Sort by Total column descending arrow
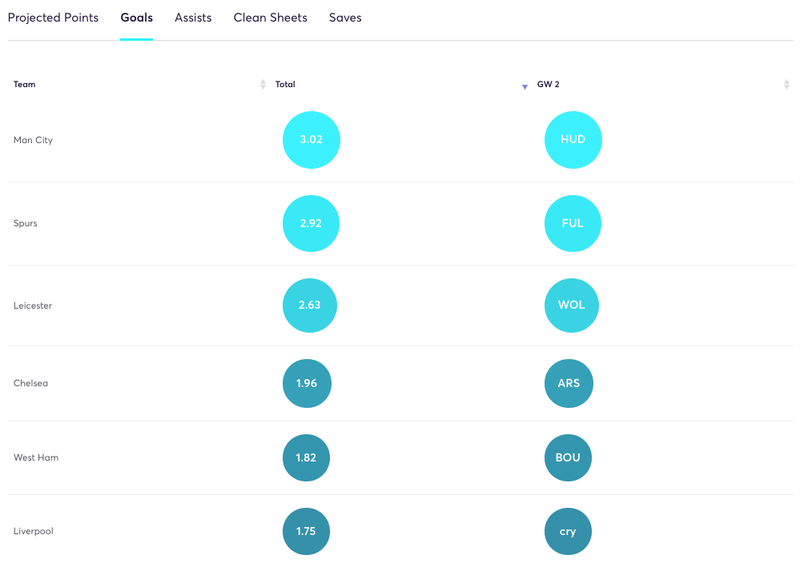The width and height of the screenshot is (800, 563). coord(524,87)
